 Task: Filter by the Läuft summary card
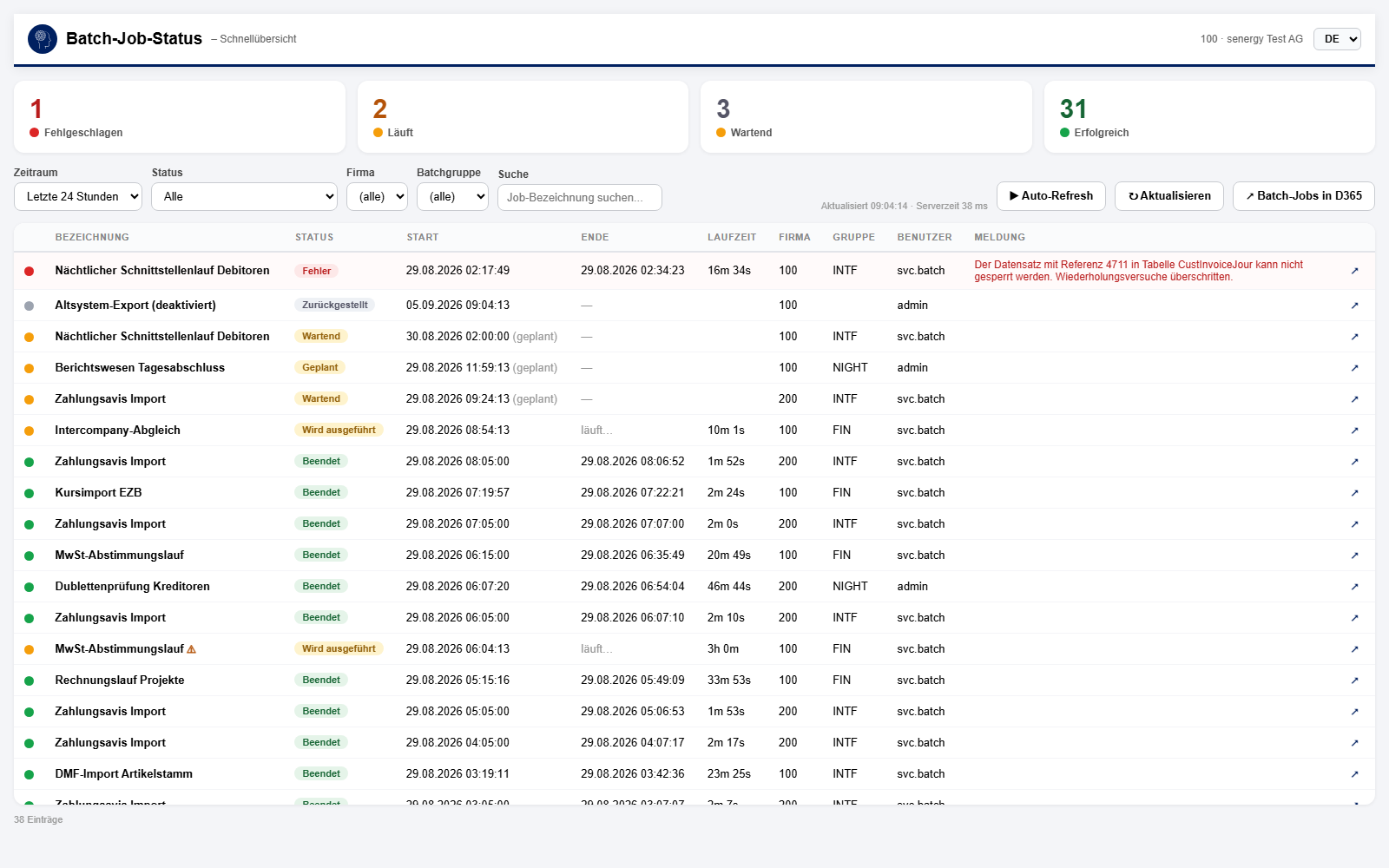tap(523, 117)
